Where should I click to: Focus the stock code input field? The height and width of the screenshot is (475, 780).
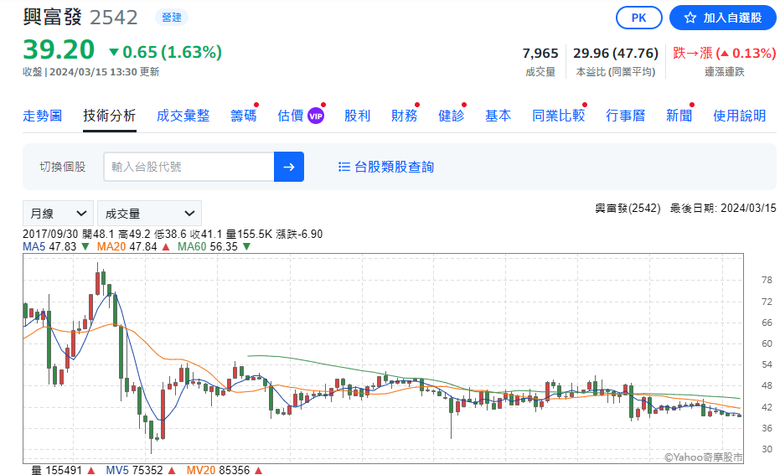tap(189, 167)
